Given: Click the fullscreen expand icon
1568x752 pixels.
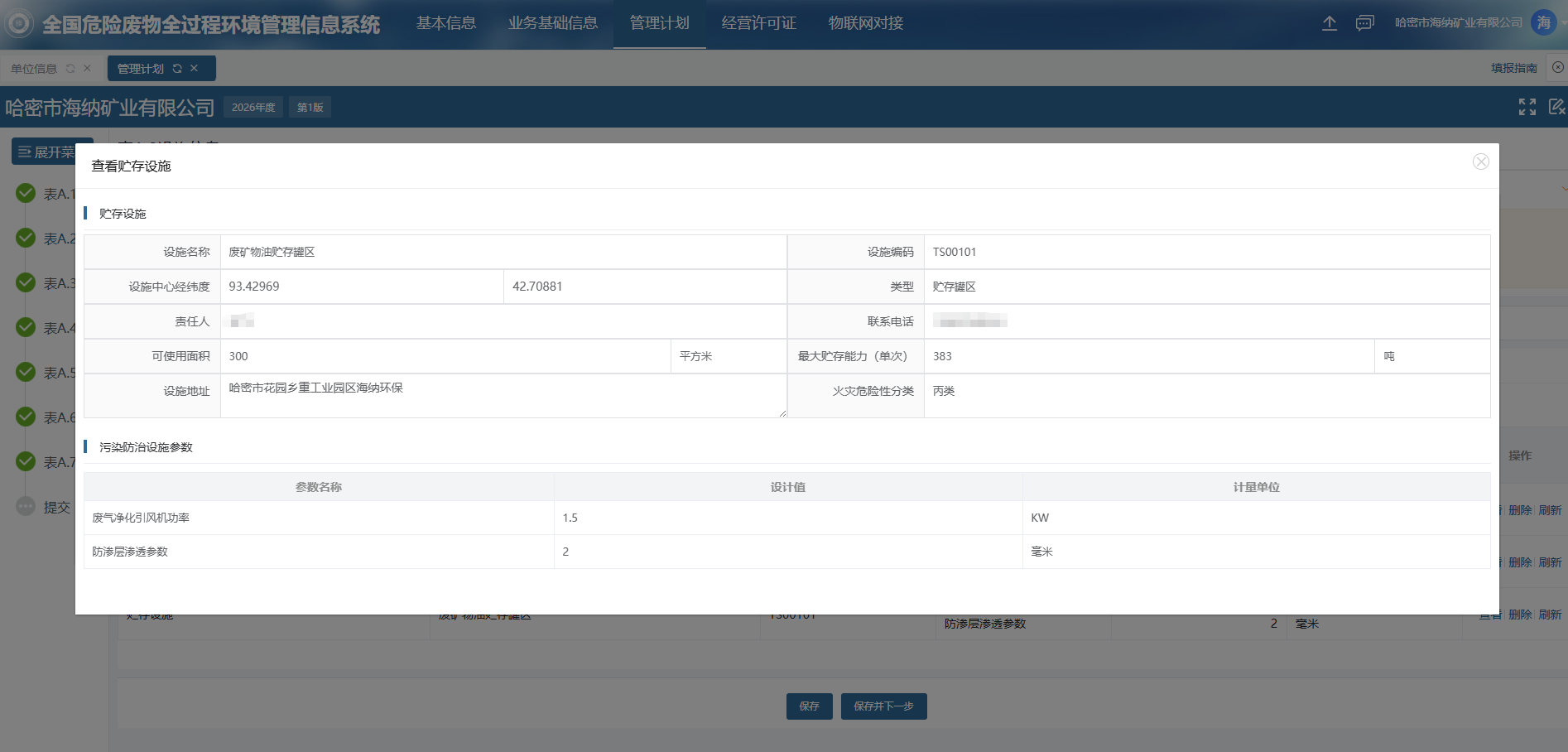Looking at the screenshot, I should (x=1527, y=107).
